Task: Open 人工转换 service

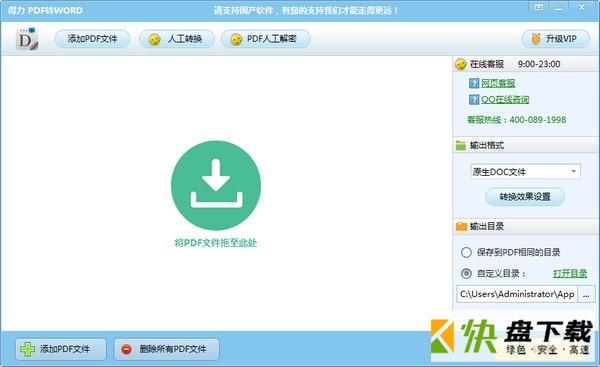Action: pos(176,39)
